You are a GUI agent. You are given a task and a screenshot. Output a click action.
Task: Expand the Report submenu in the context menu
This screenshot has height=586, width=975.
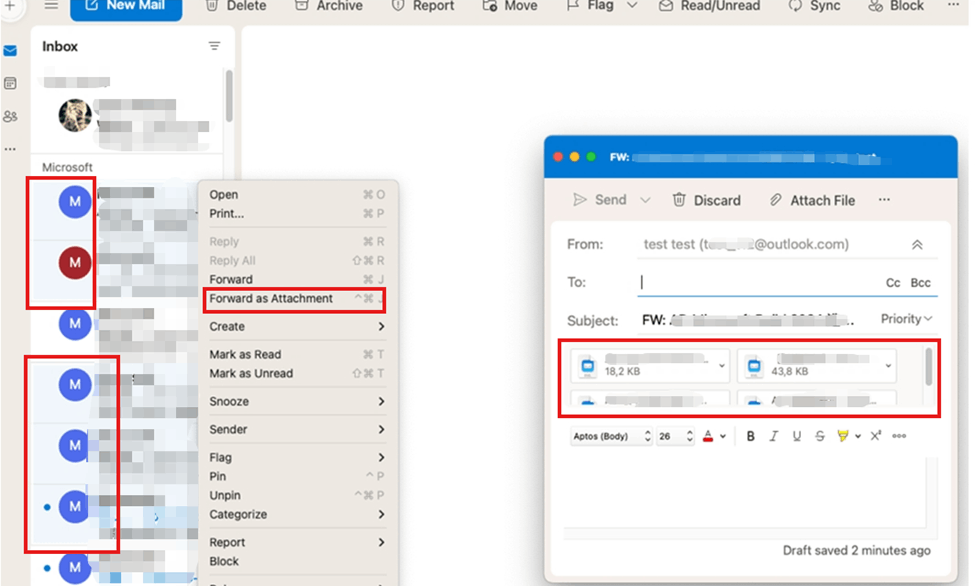pos(297,542)
